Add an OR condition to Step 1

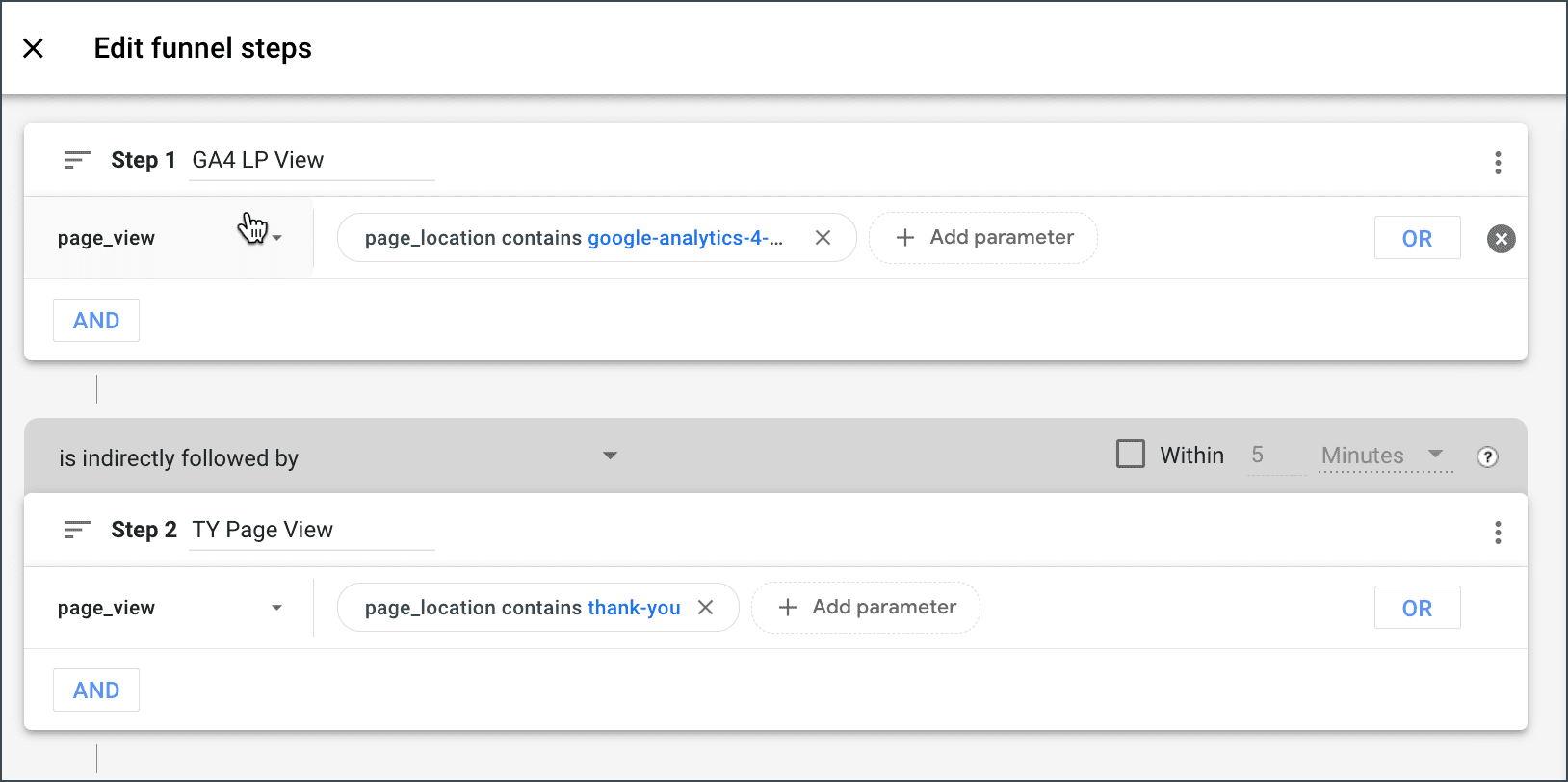[x=1417, y=239]
